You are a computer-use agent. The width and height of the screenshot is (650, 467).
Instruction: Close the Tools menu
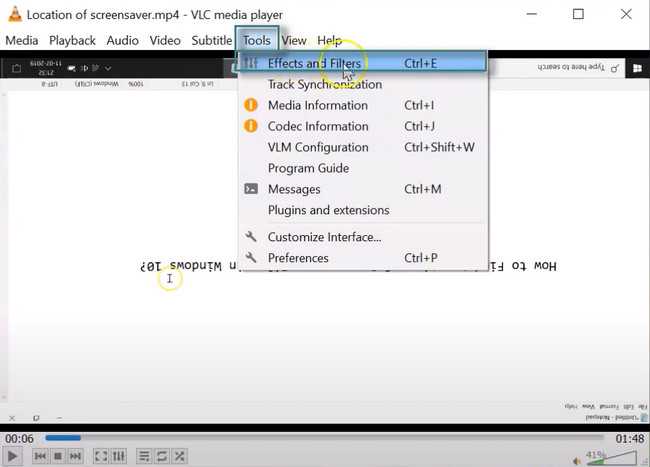click(x=257, y=41)
